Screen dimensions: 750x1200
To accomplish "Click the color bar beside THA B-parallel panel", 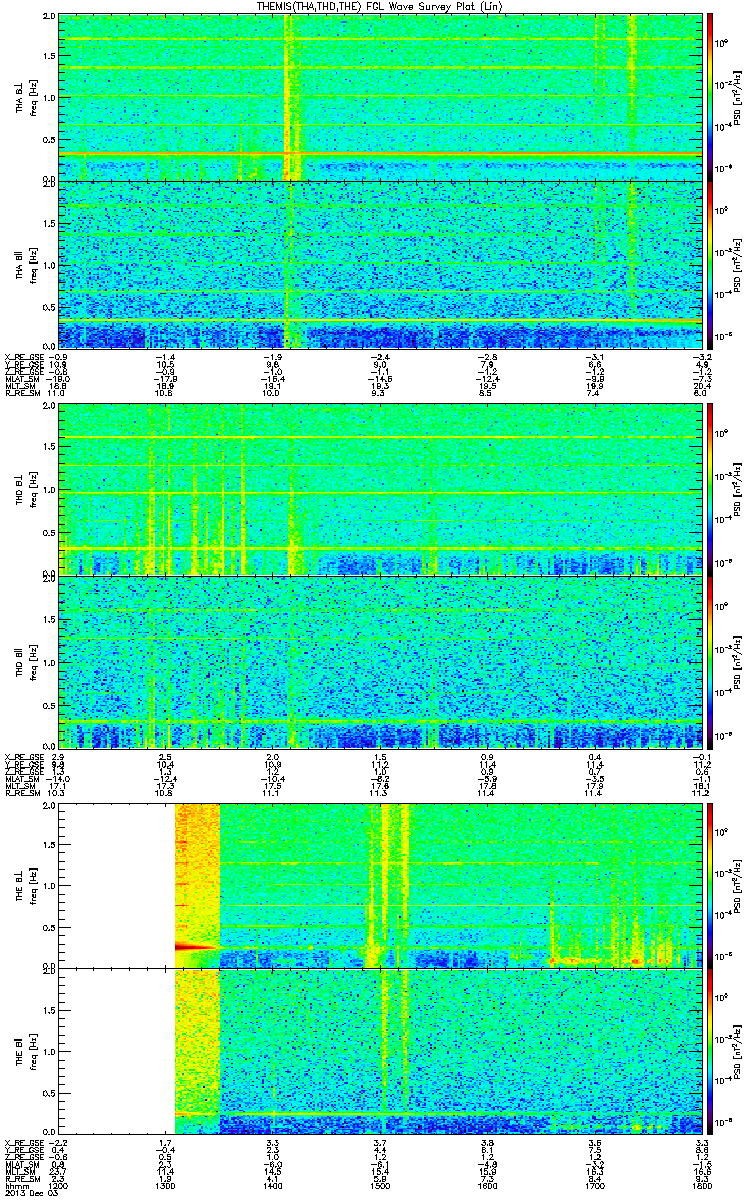I will [710, 265].
